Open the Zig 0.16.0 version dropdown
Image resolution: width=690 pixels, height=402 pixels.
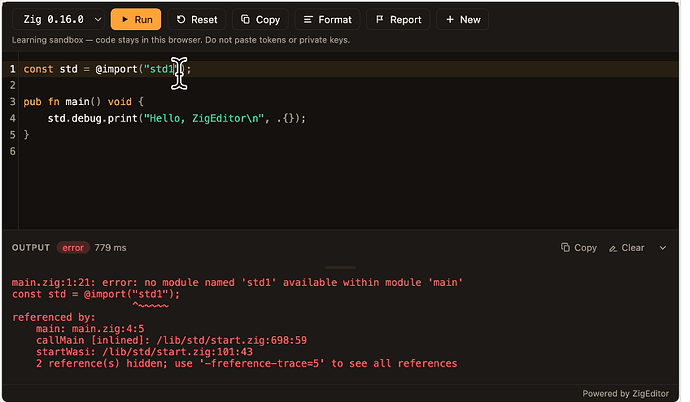tap(59, 19)
